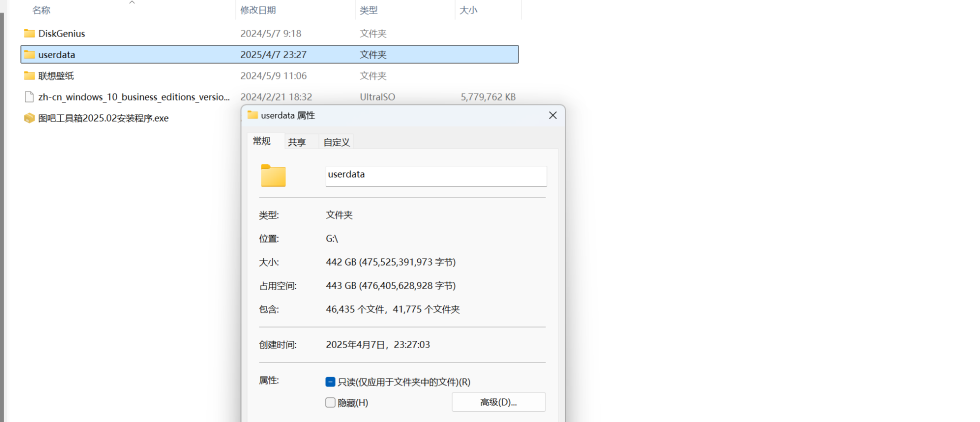Image resolution: width=980 pixels, height=422 pixels.
Task: Click creation time 2025年4月7日, 23:27:03
Action: [378, 344]
